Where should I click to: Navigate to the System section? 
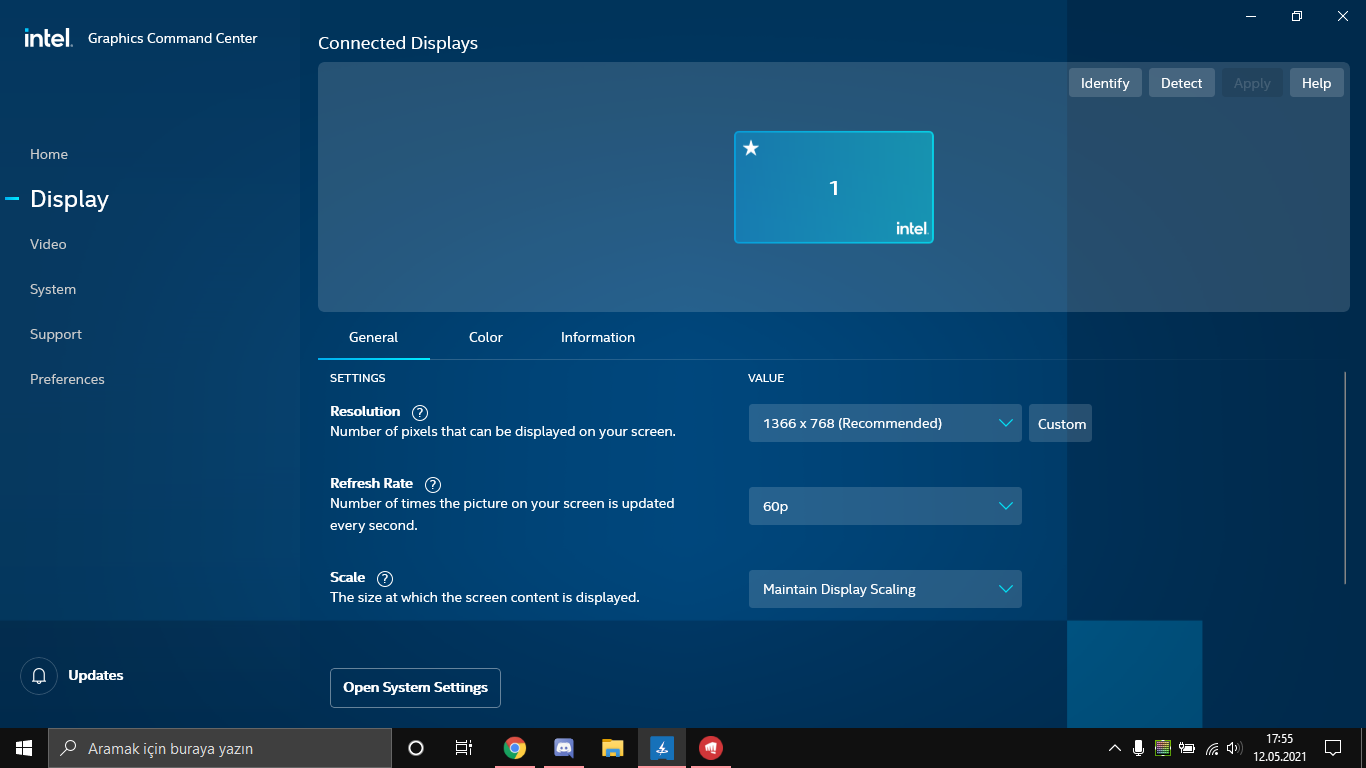tap(53, 289)
